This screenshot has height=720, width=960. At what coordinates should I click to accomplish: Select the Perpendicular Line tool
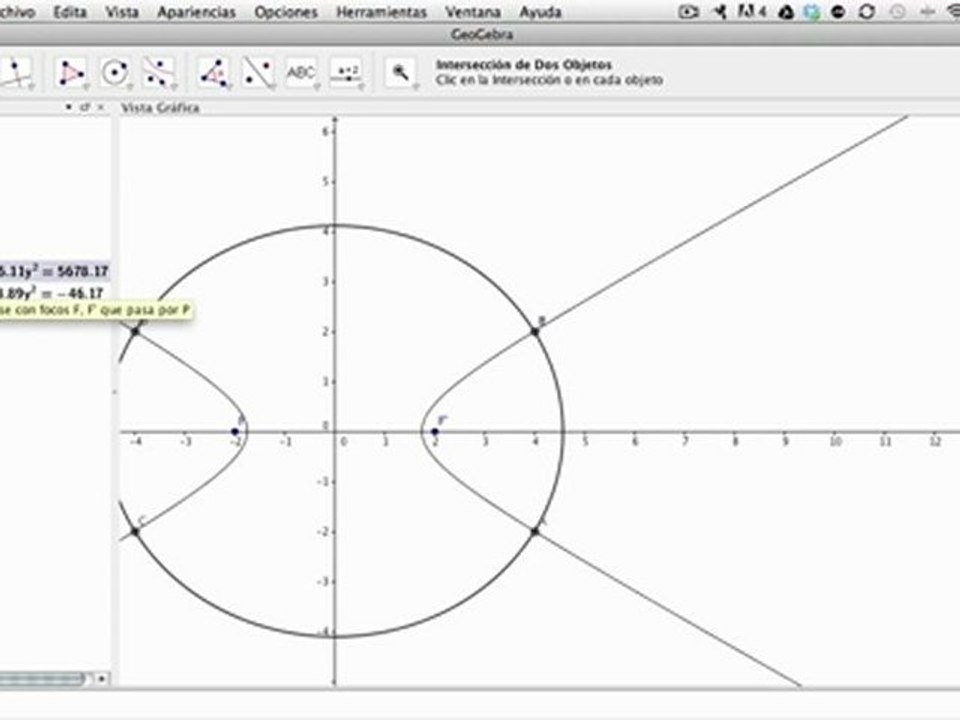pyautogui.click(x=17, y=73)
